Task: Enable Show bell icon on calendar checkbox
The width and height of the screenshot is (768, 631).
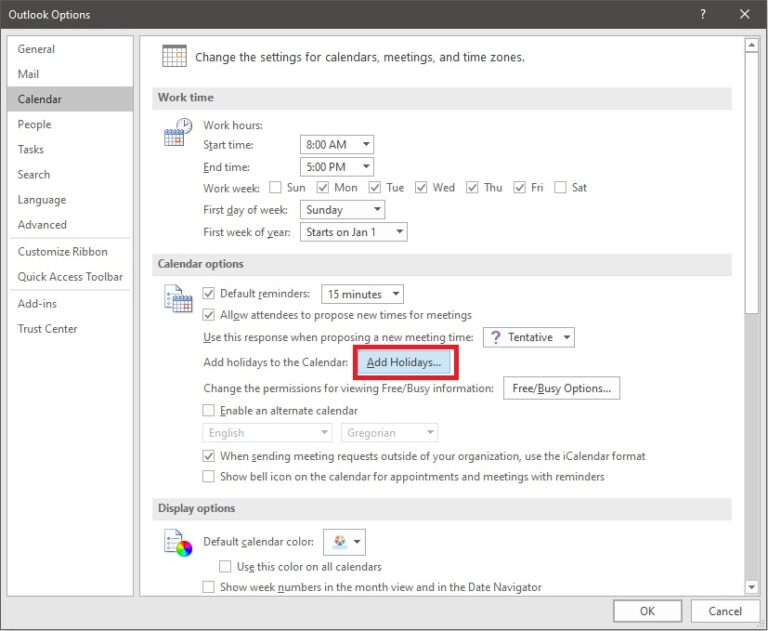Action: pyautogui.click(x=209, y=477)
